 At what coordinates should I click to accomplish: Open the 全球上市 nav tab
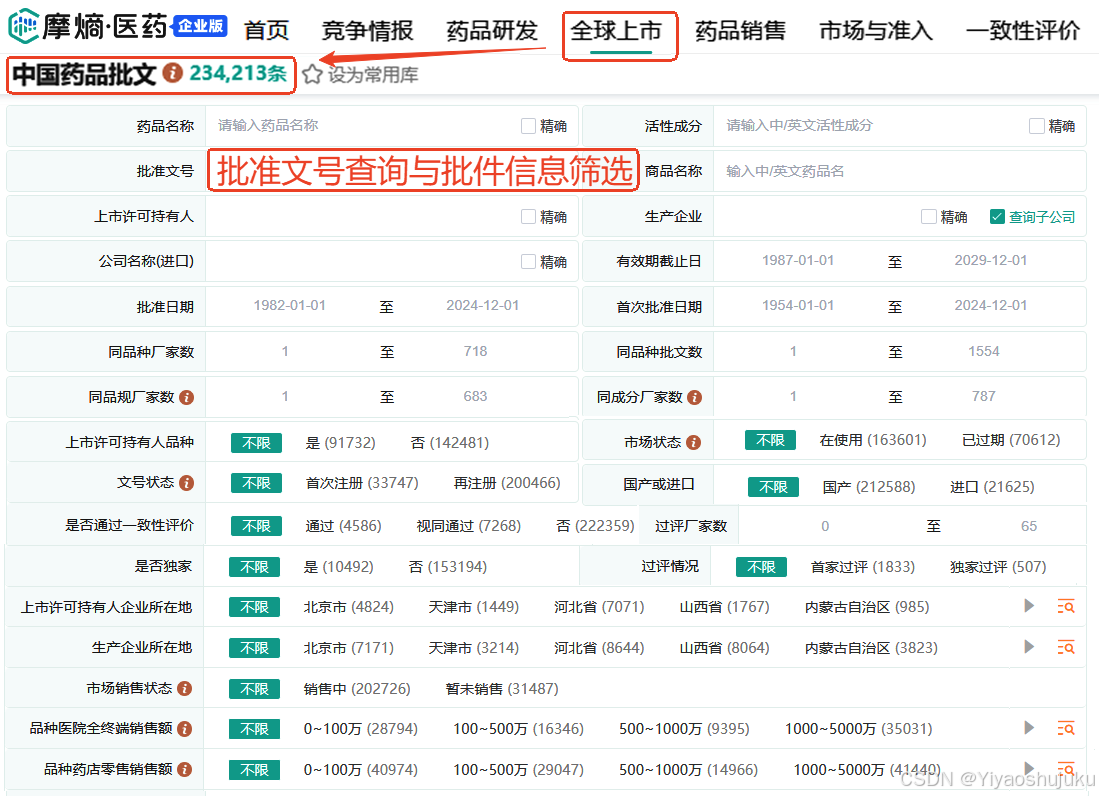616,31
